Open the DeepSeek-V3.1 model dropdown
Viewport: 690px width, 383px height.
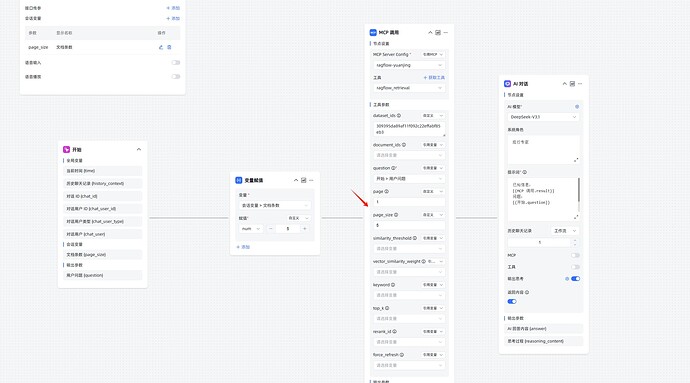543,117
